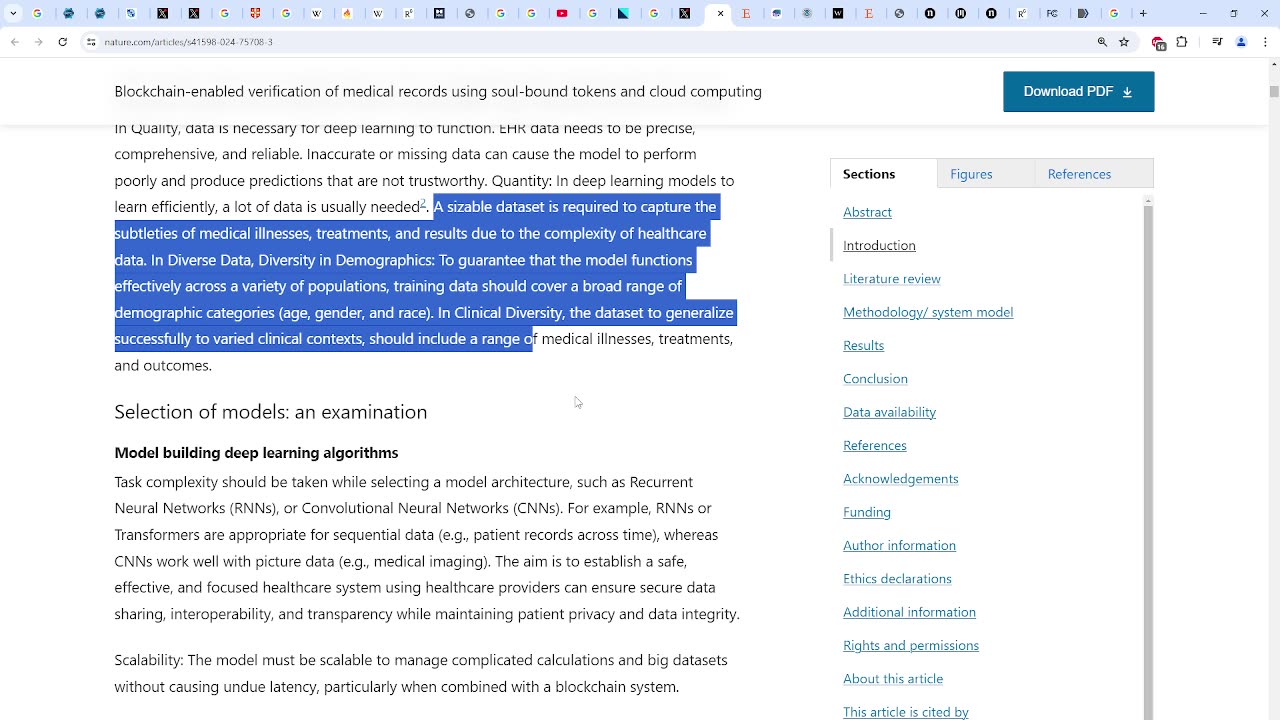Go to References in the sections list
1280x720 pixels.
point(874,445)
